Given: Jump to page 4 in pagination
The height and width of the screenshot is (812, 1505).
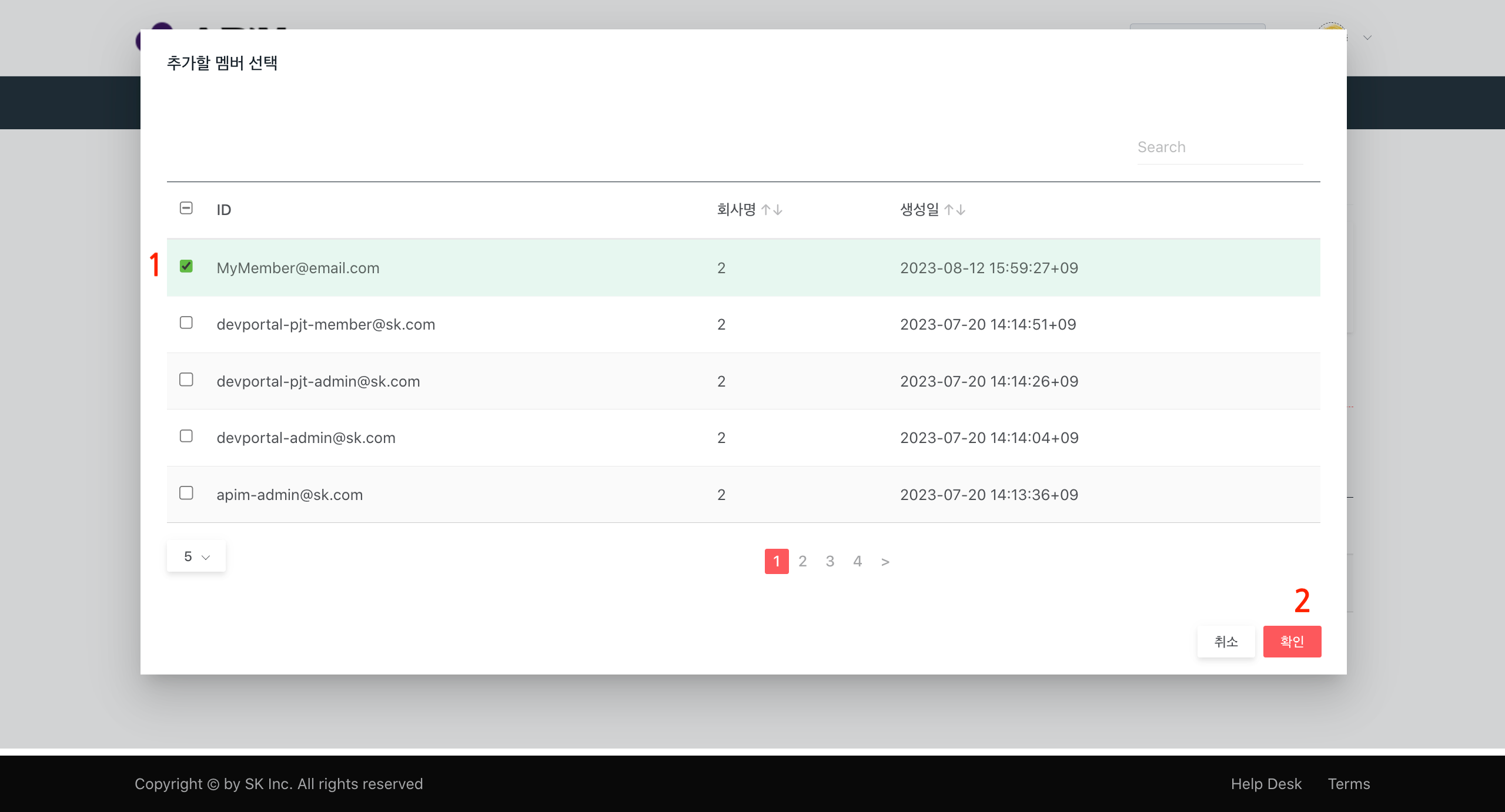Looking at the screenshot, I should (x=858, y=562).
